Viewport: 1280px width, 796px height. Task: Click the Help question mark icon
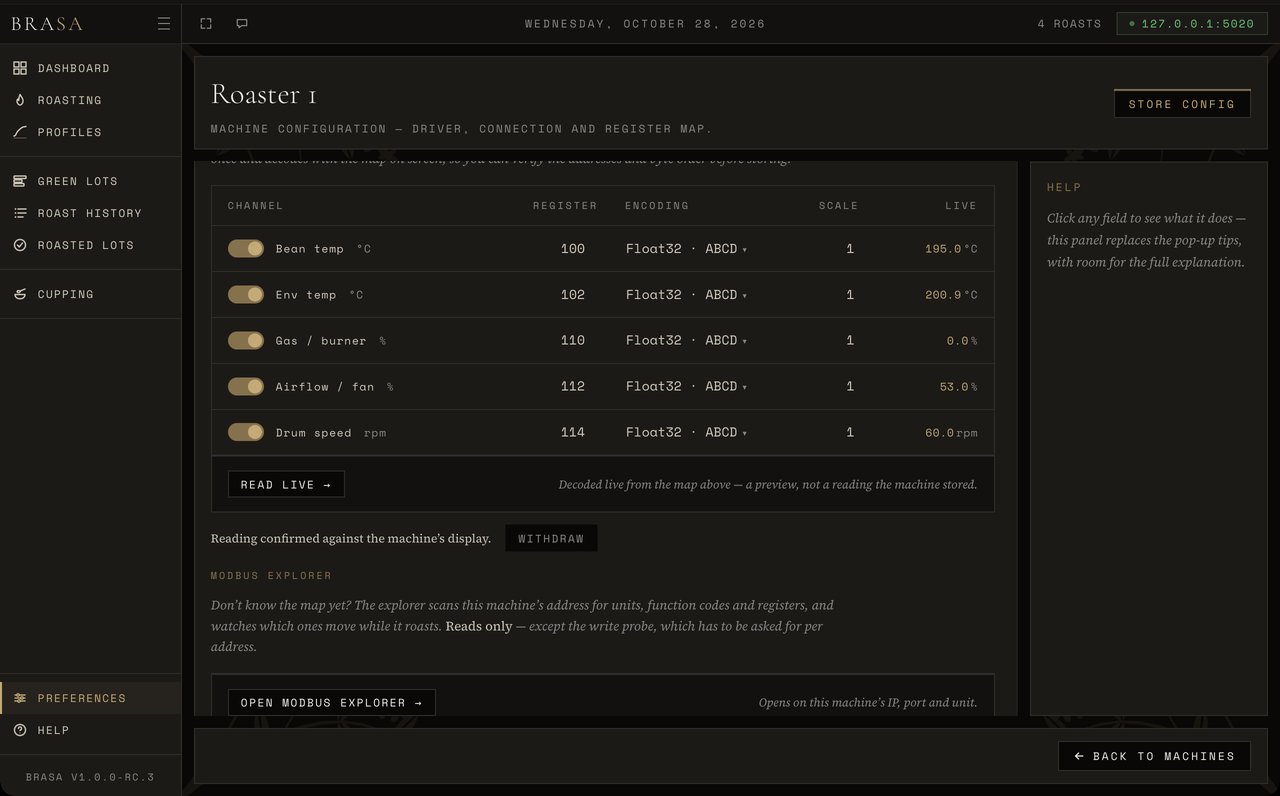20,730
